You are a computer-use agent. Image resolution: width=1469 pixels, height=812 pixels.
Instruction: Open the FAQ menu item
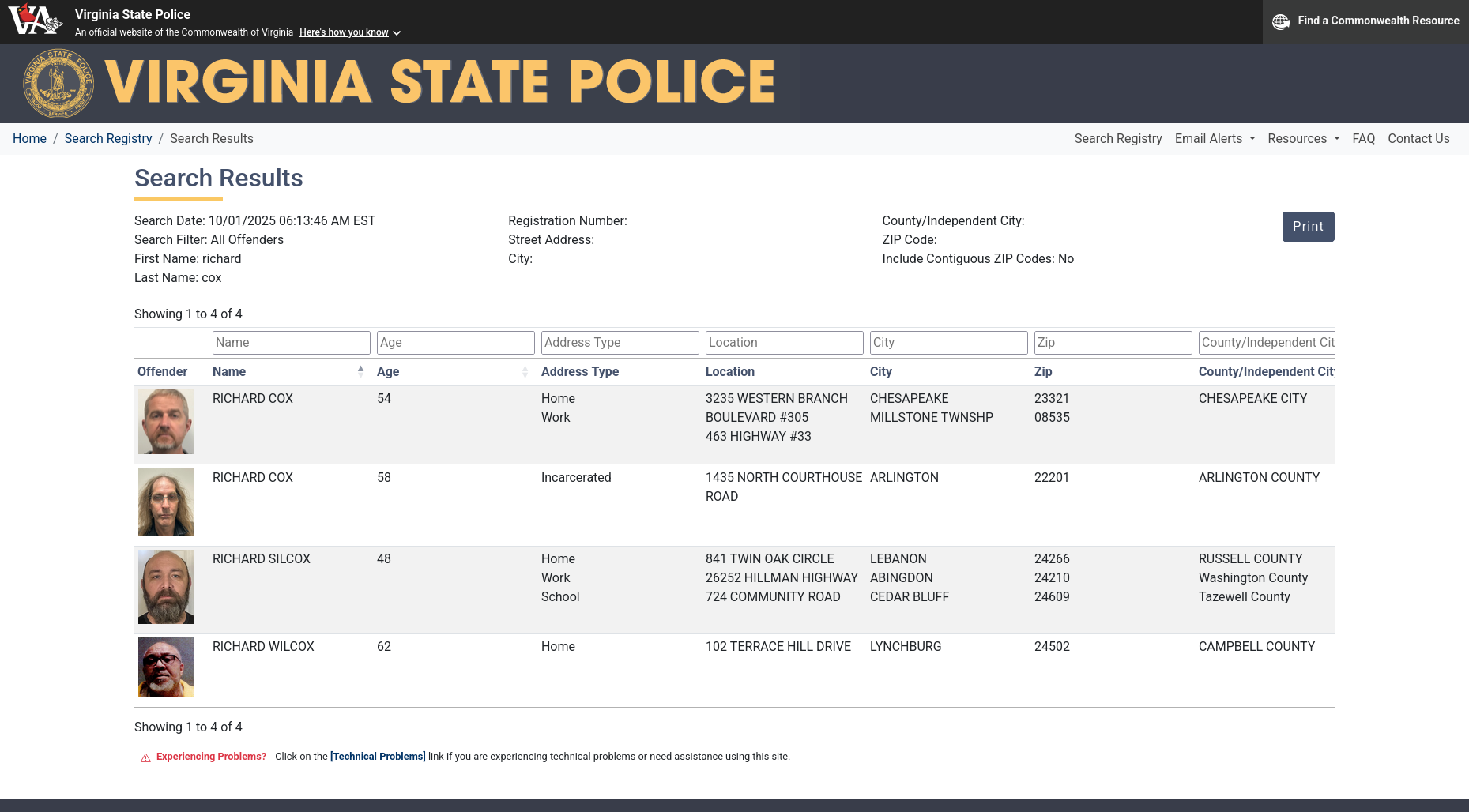coord(1363,138)
